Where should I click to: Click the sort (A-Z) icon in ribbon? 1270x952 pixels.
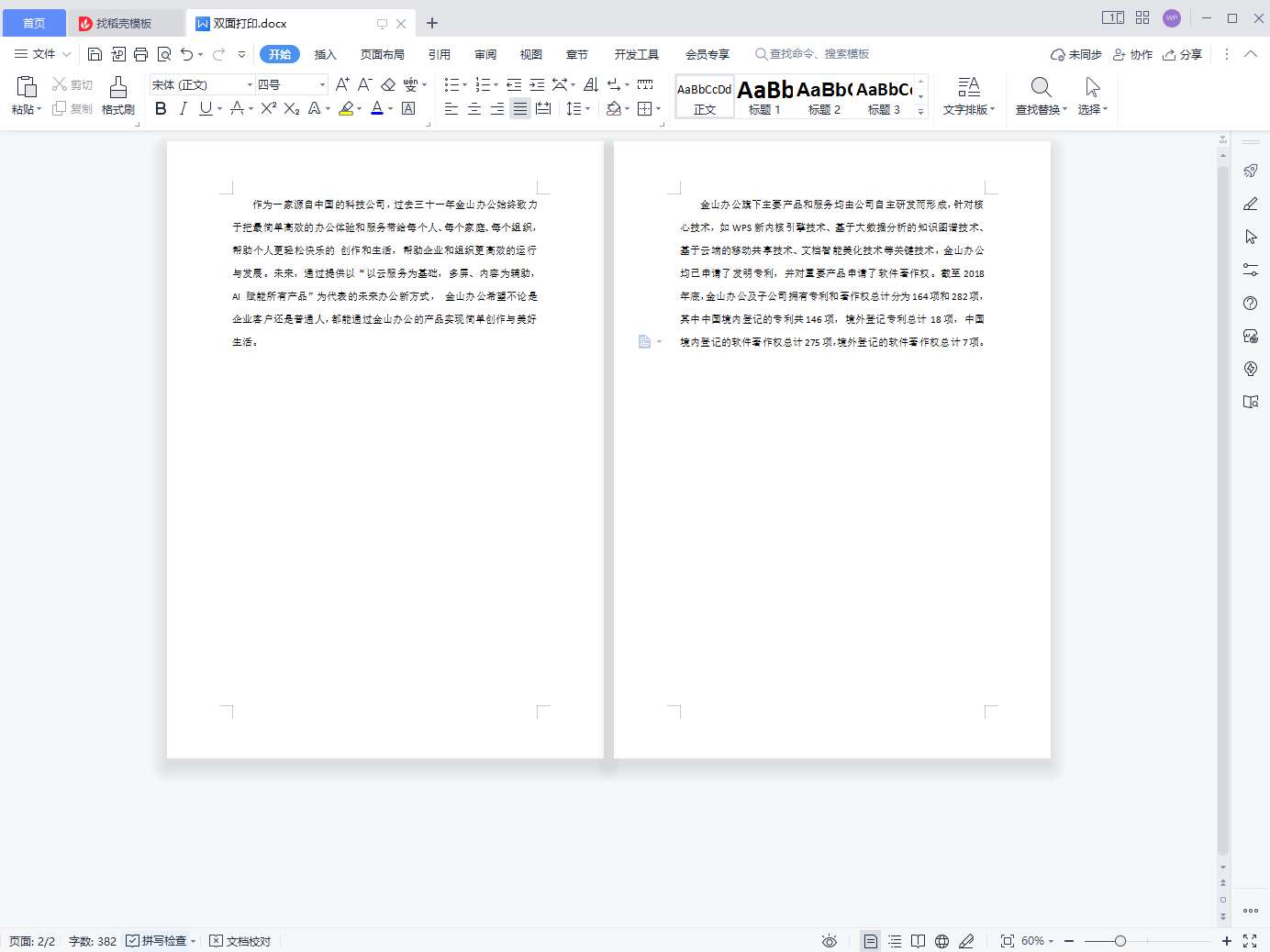point(591,84)
